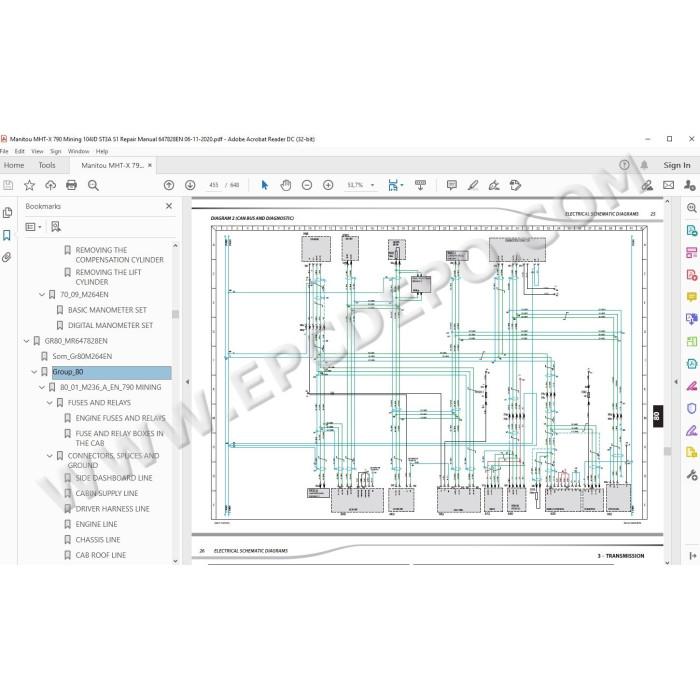Upload the file using the cloud arrow icon

click(50, 185)
